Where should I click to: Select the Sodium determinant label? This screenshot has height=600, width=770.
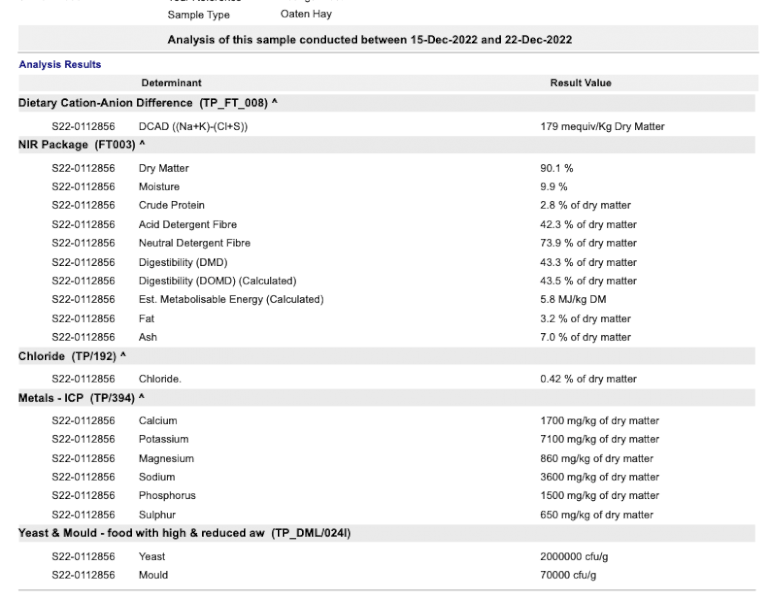tap(156, 477)
